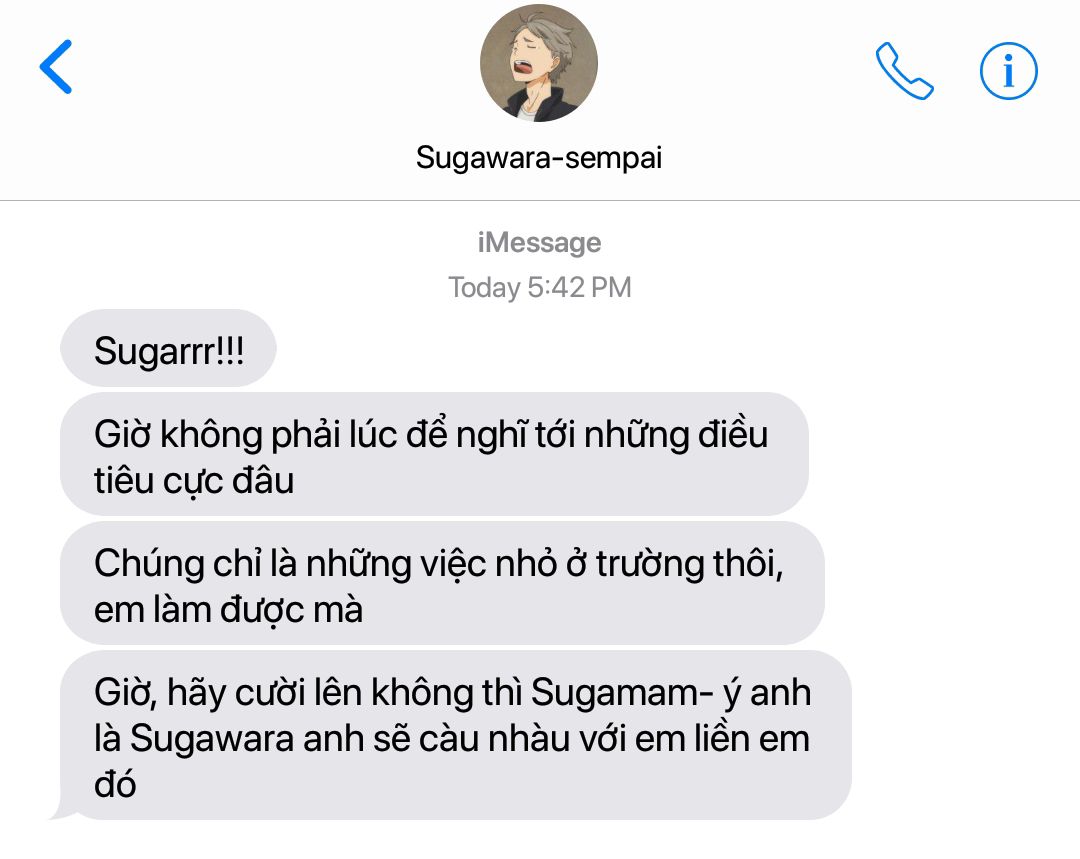1080x859 pixels.
Task: Select the line em làm được mà
Action: 228,610
